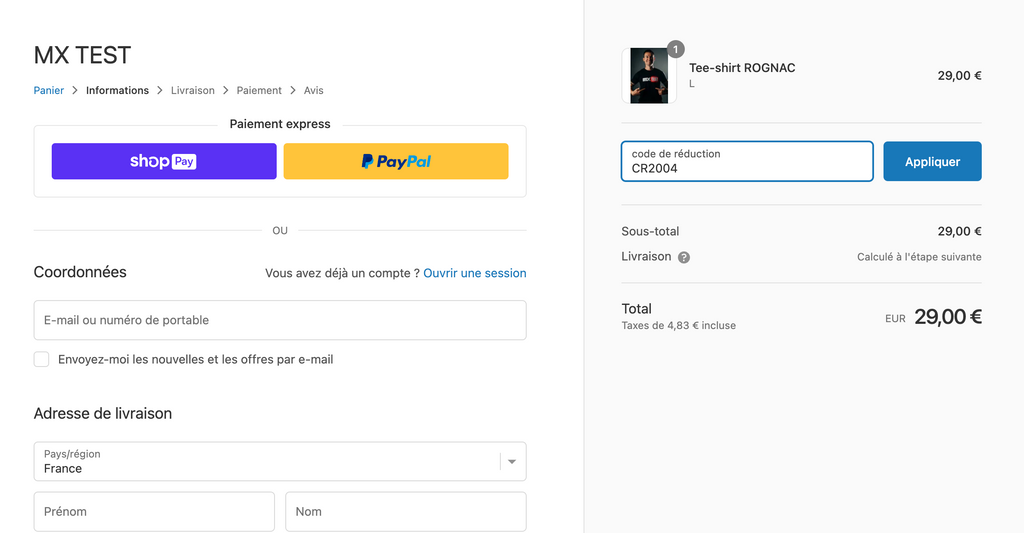Click the chevron after Panier breadcrumb
This screenshot has height=533, width=1024.
tap(75, 90)
